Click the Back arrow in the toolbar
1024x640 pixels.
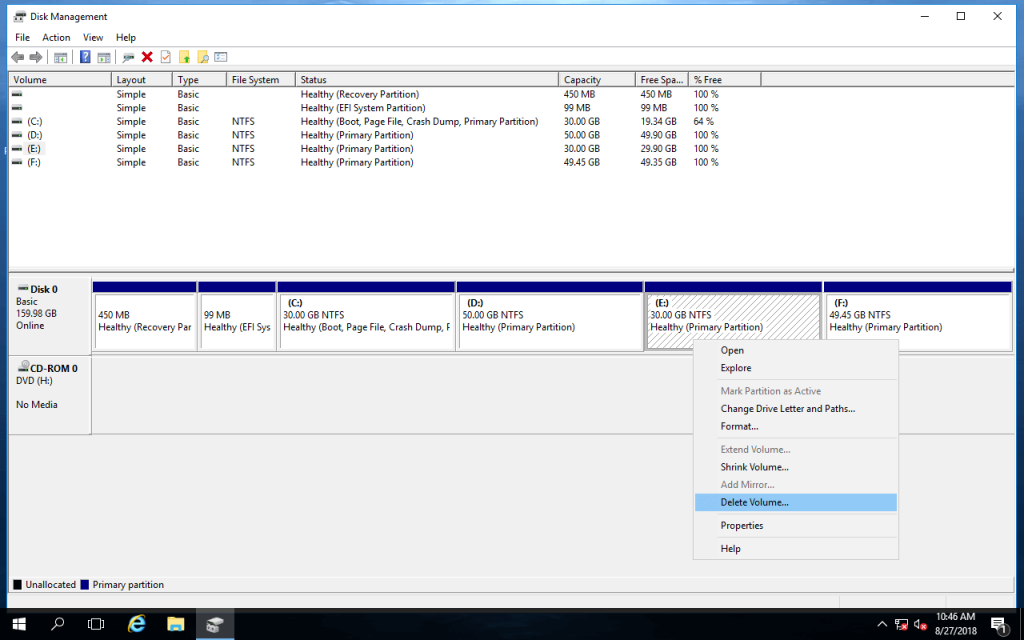[17, 57]
